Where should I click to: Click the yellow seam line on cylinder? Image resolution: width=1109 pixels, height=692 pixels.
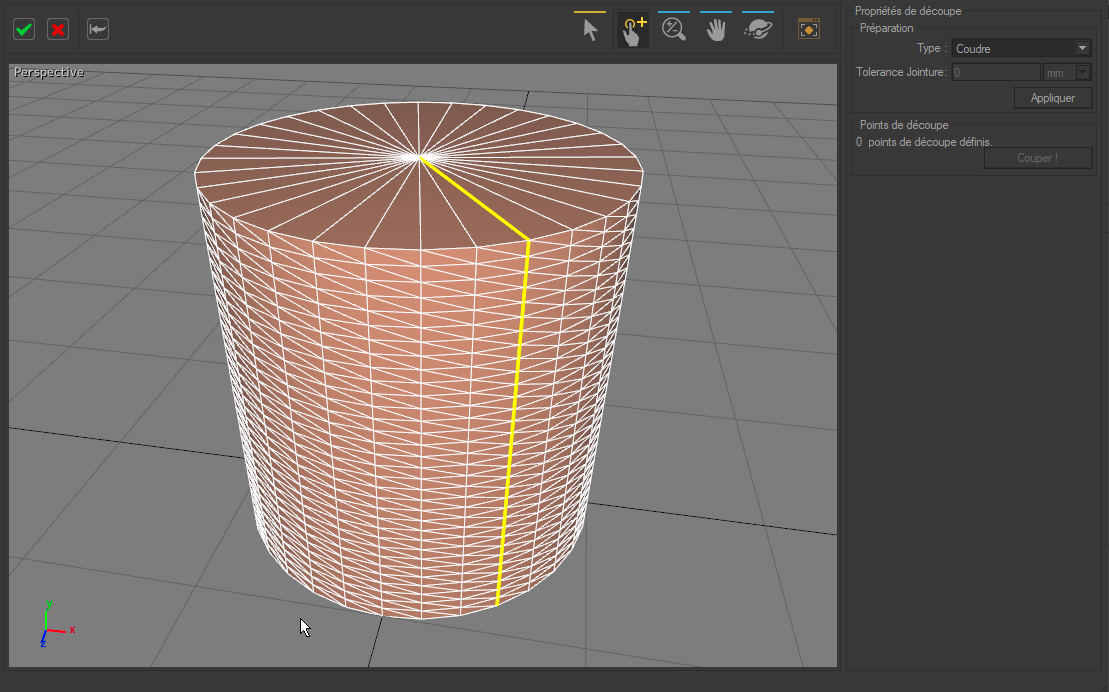coord(514,420)
